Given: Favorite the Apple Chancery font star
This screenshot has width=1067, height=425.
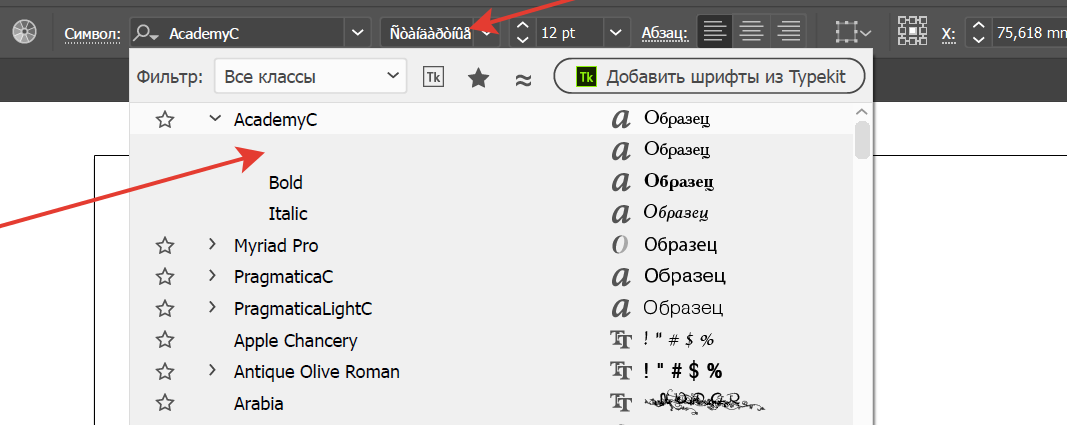Looking at the screenshot, I should [x=165, y=340].
